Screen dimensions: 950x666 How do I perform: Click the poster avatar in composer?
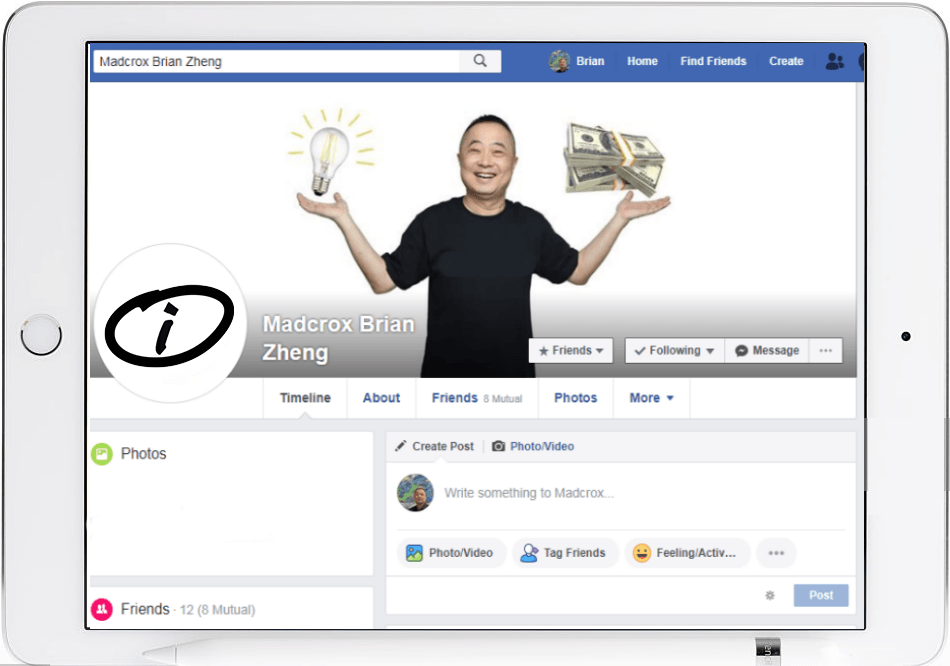(415, 493)
